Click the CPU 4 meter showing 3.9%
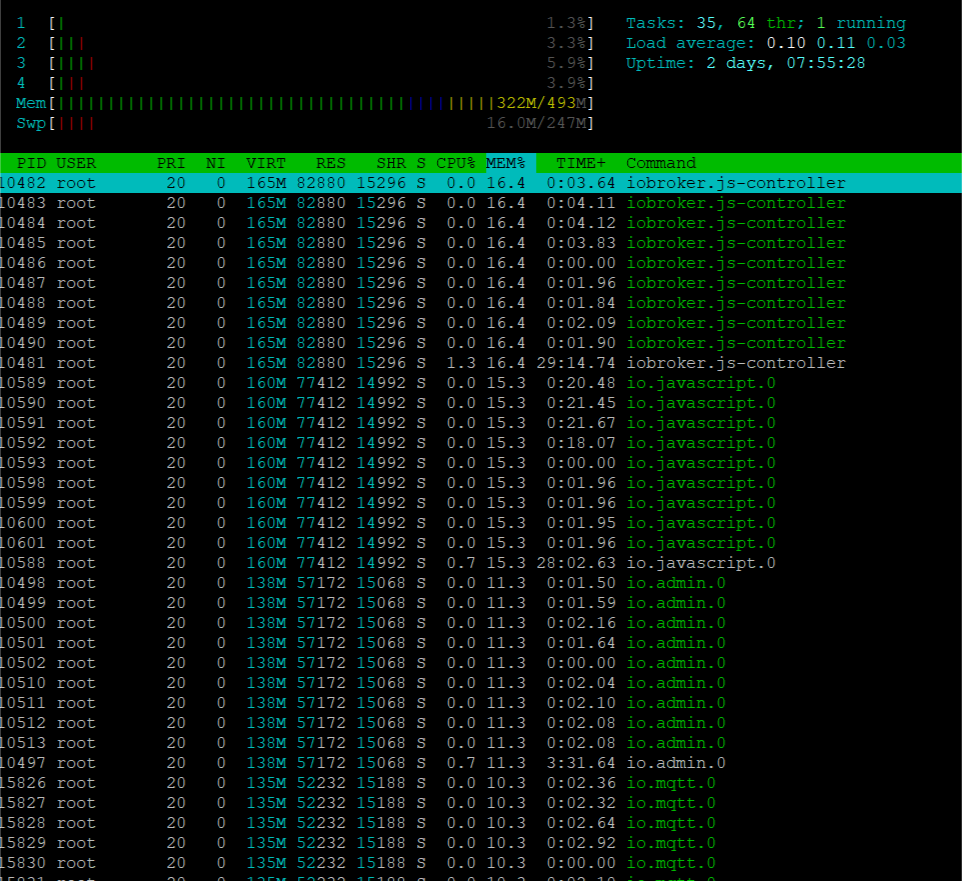Image resolution: width=962 pixels, height=881 pixels. (x=305, y=83)
